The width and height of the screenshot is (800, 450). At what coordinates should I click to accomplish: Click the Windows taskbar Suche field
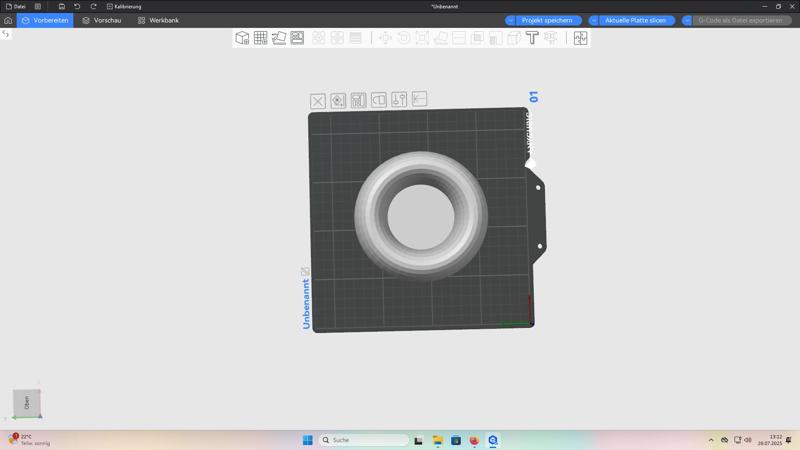(364, 440)
